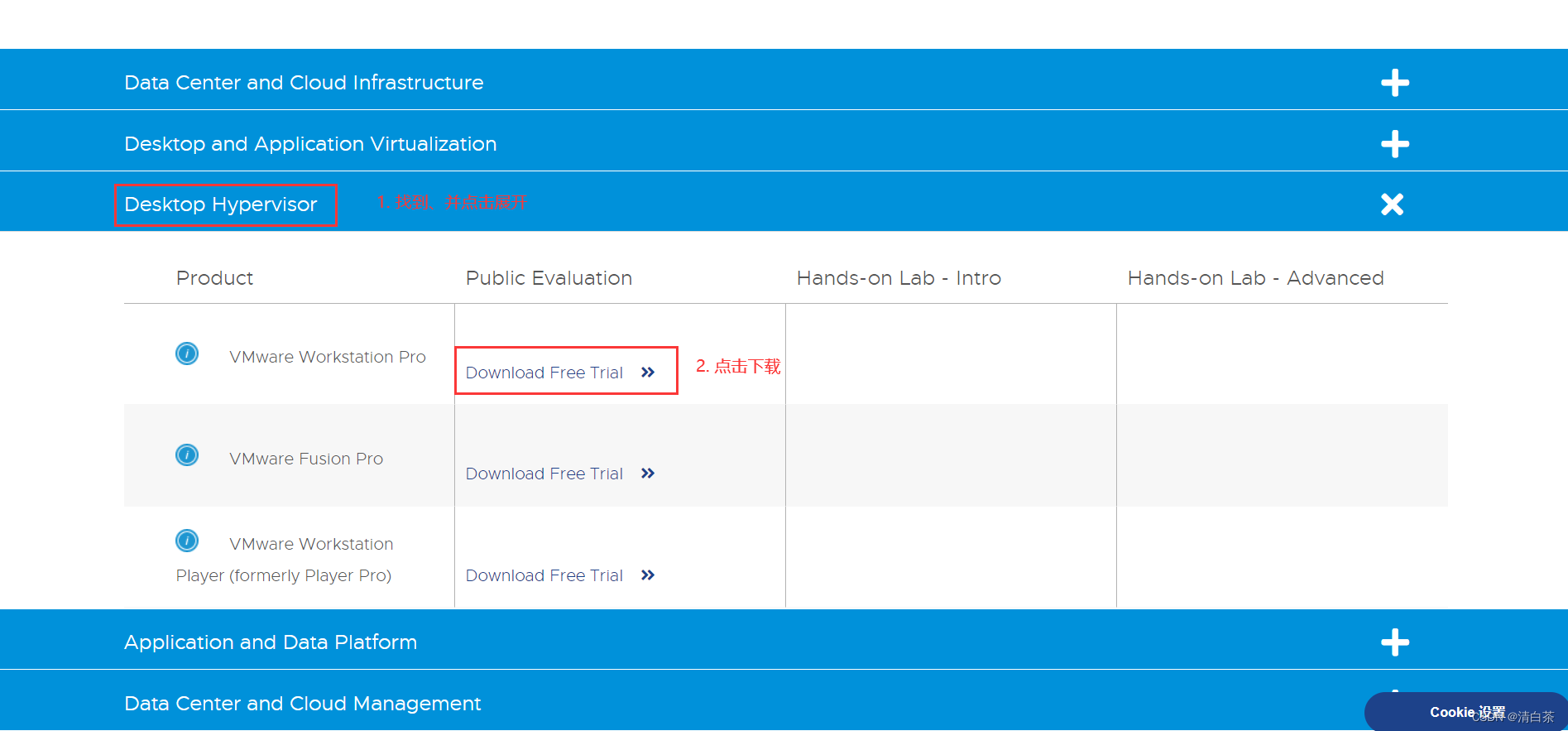Click VMware Fusion Pro product name
This screenshot has height=731, width=1568.
(x=306, y=459)
